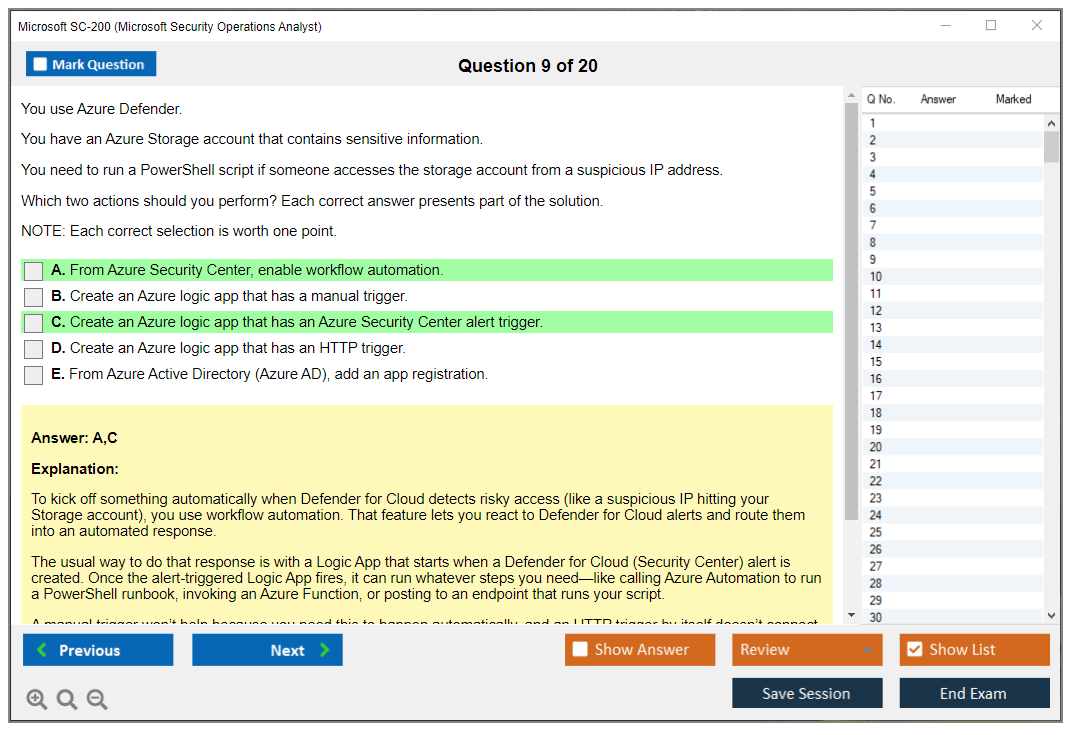Toggle the Show Answer checkbox
1075x735 pixels.
point(580,650)
